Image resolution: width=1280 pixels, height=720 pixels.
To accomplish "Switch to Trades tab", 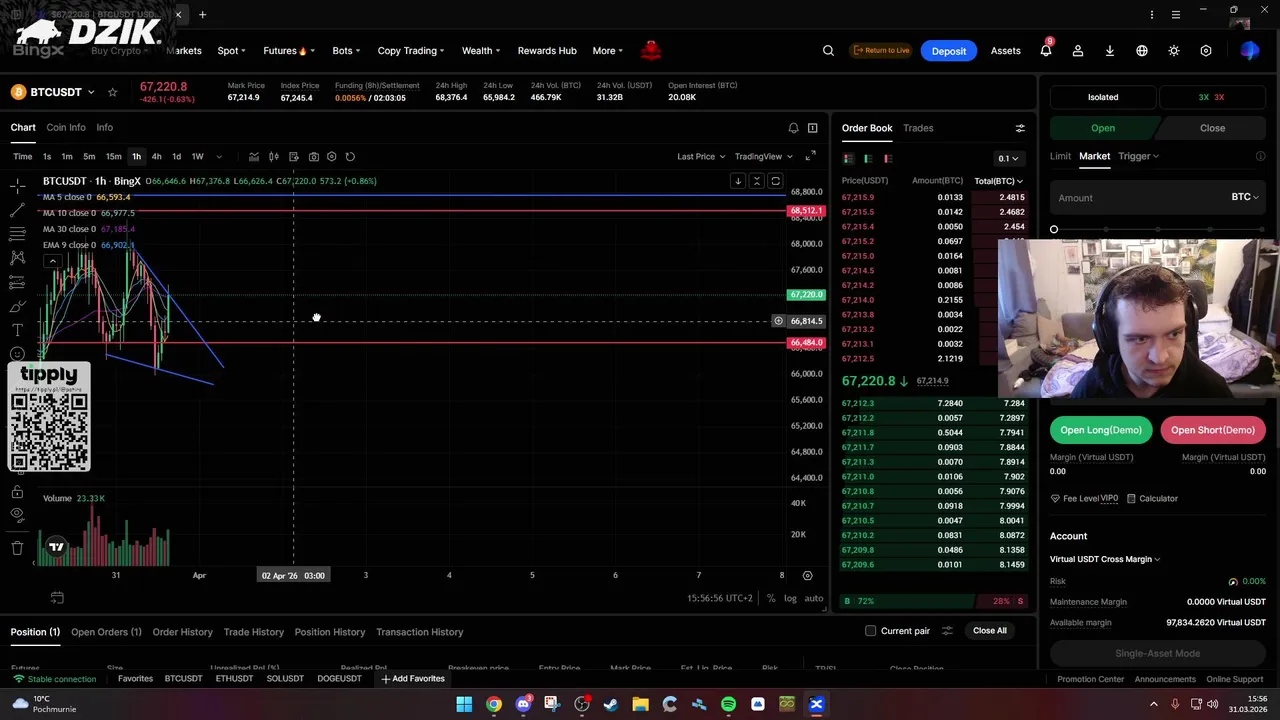I will [x=918, y=128].
